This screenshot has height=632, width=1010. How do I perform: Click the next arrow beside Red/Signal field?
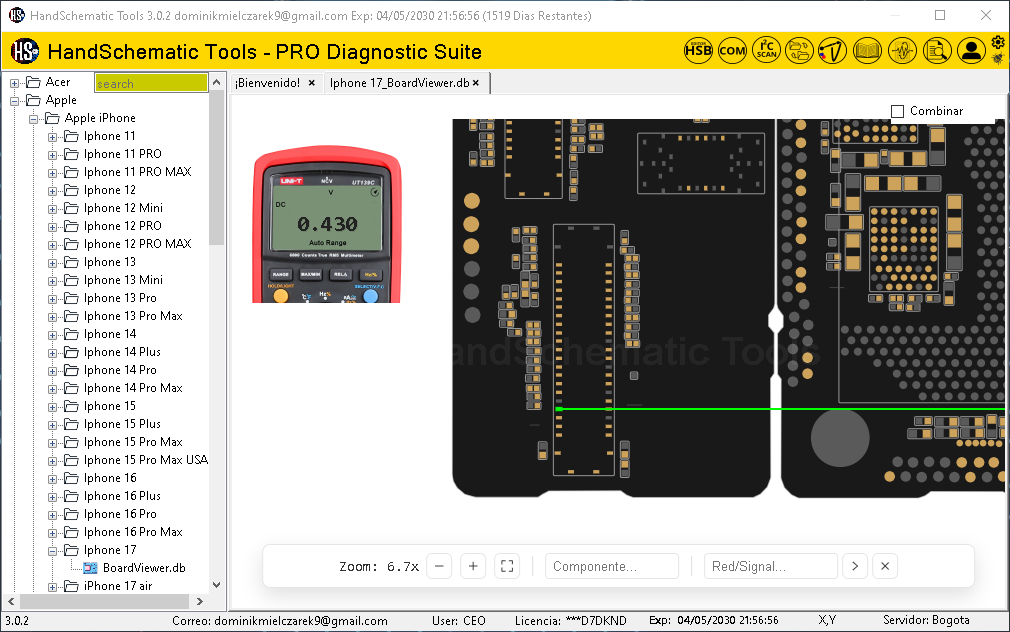point(855,566)
